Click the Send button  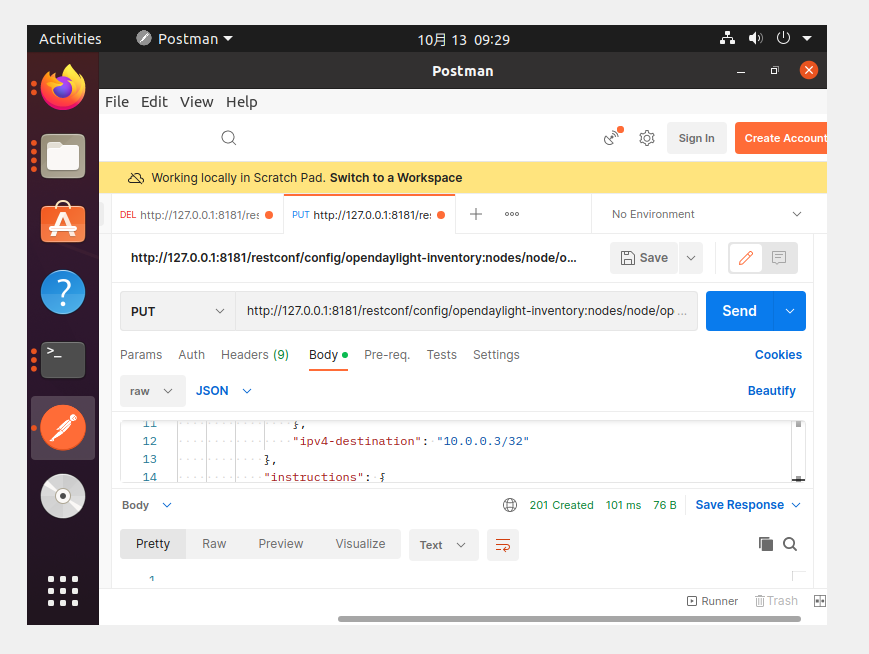click(x=739, y=311)
